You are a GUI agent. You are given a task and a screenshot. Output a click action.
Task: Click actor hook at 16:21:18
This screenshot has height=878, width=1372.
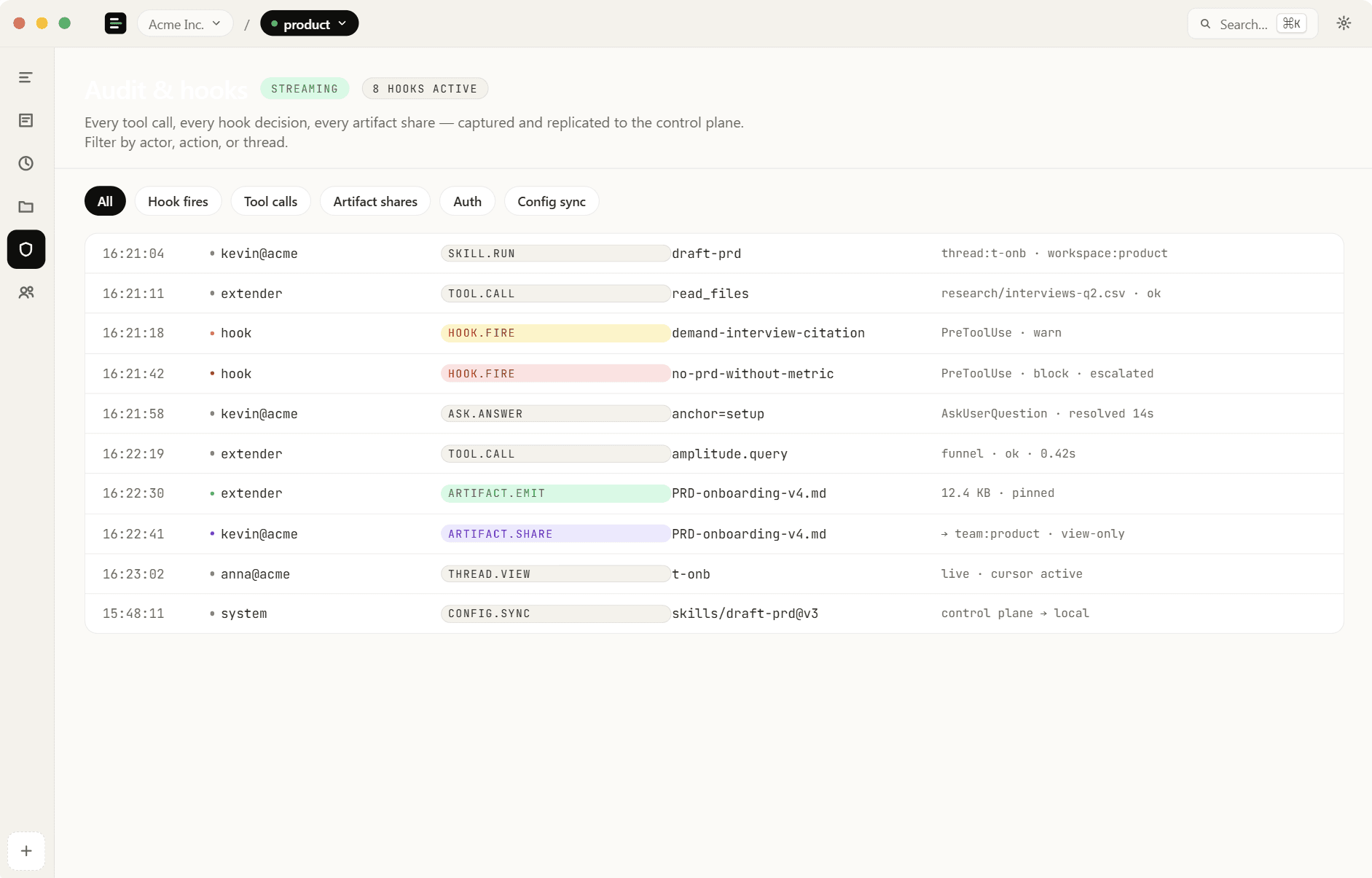tap(236, 333)
